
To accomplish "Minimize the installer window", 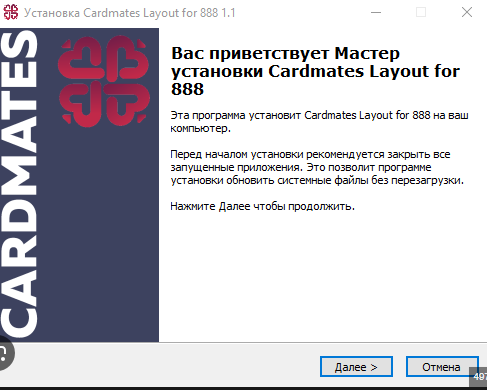I will click(376, 12).
